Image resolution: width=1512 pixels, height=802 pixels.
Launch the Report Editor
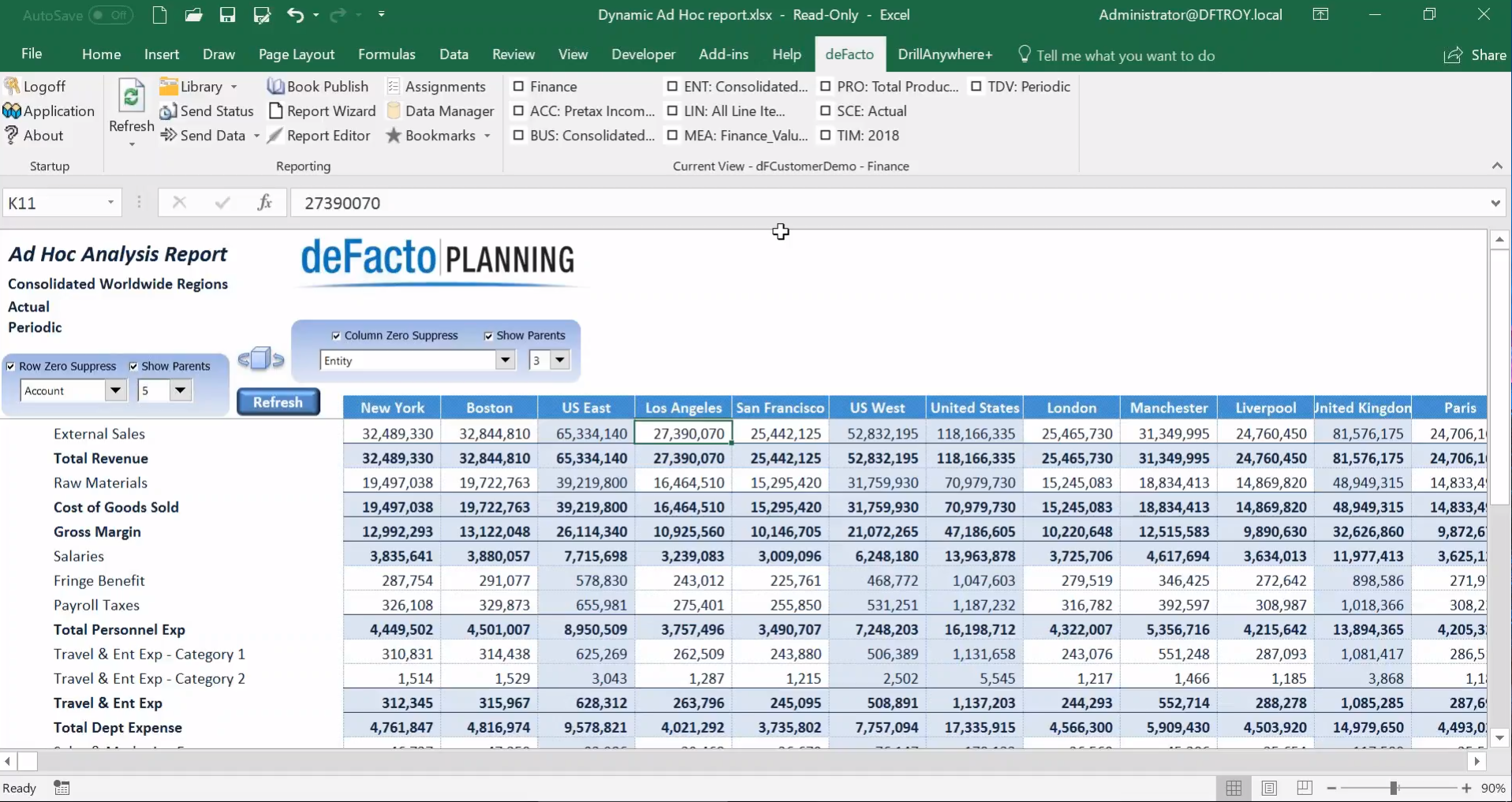(x=319, y=136)
